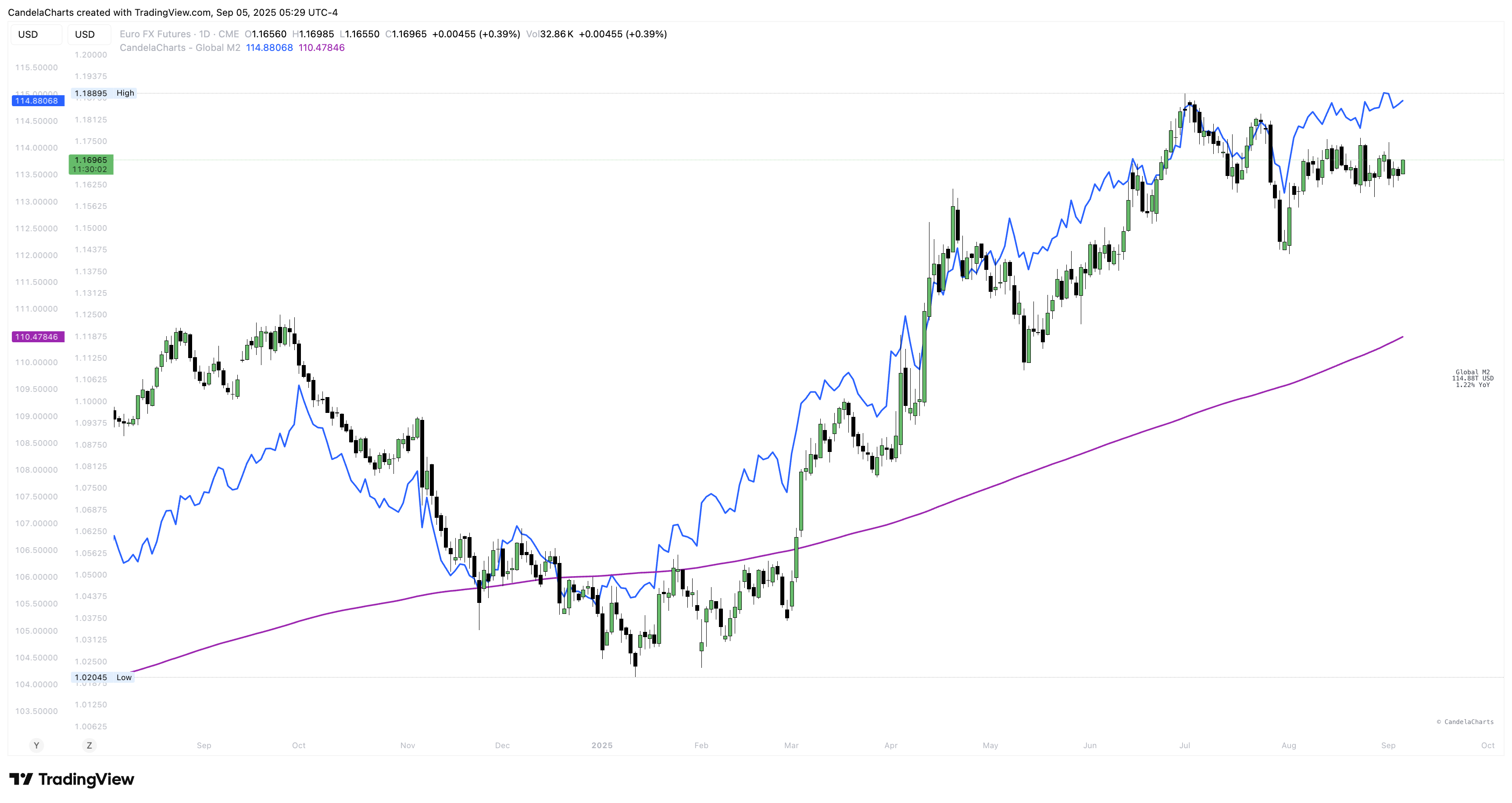Click the blue 114.88068 price label

pyautogui.click(x=38, y=101)
